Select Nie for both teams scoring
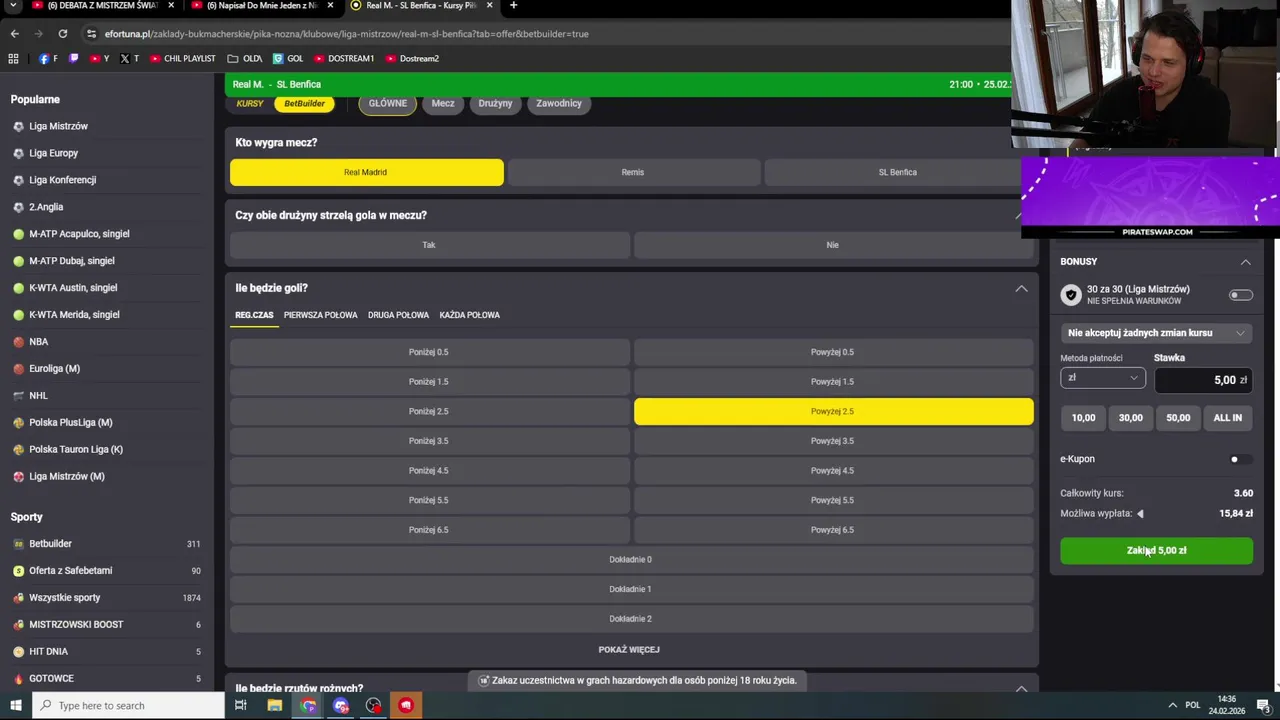The width and height of the screenshot is (1280, 720). pos(833,245)
